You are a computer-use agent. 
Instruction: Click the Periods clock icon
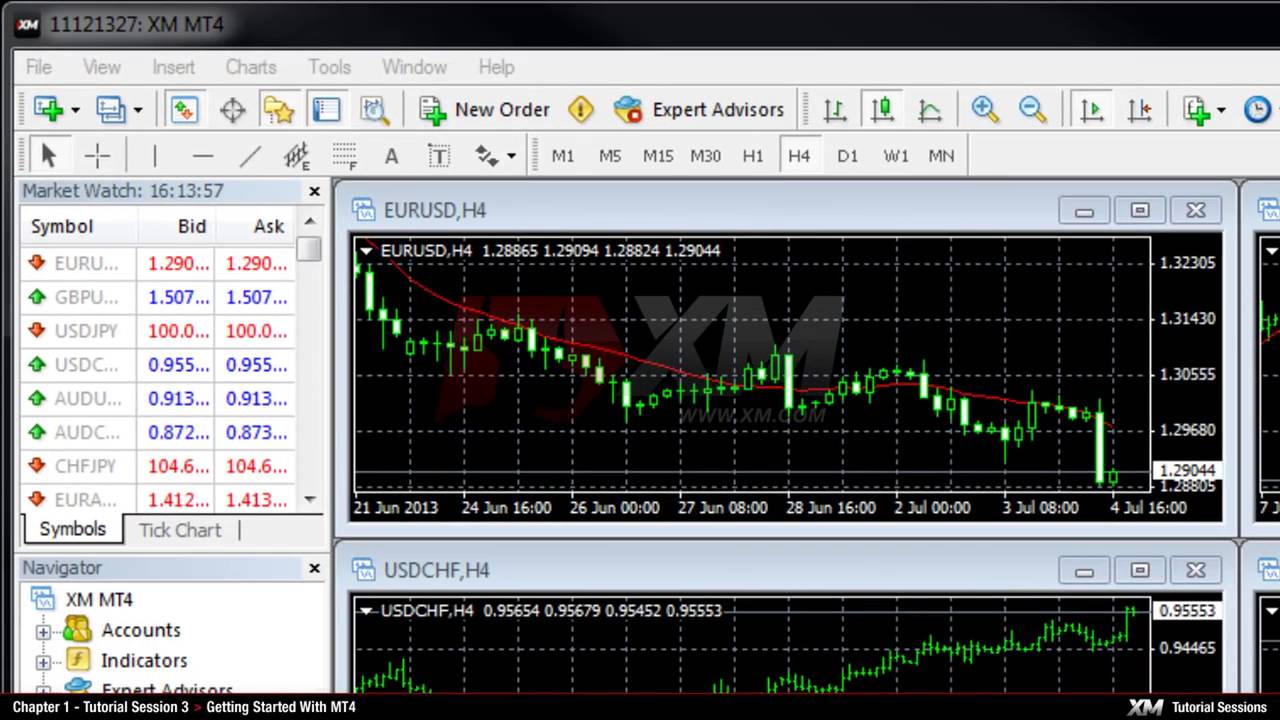[1257, 109]
